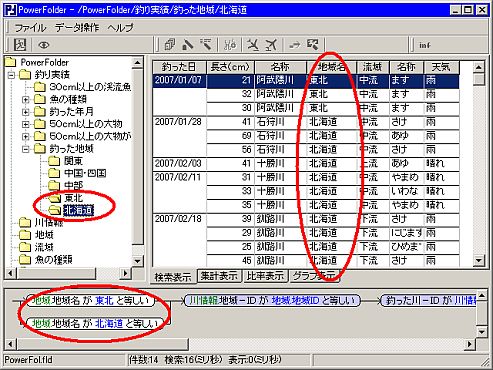Screen dimensions: 493x370
Task: Select the 2007/02/11 date cell
Action: 179,177
